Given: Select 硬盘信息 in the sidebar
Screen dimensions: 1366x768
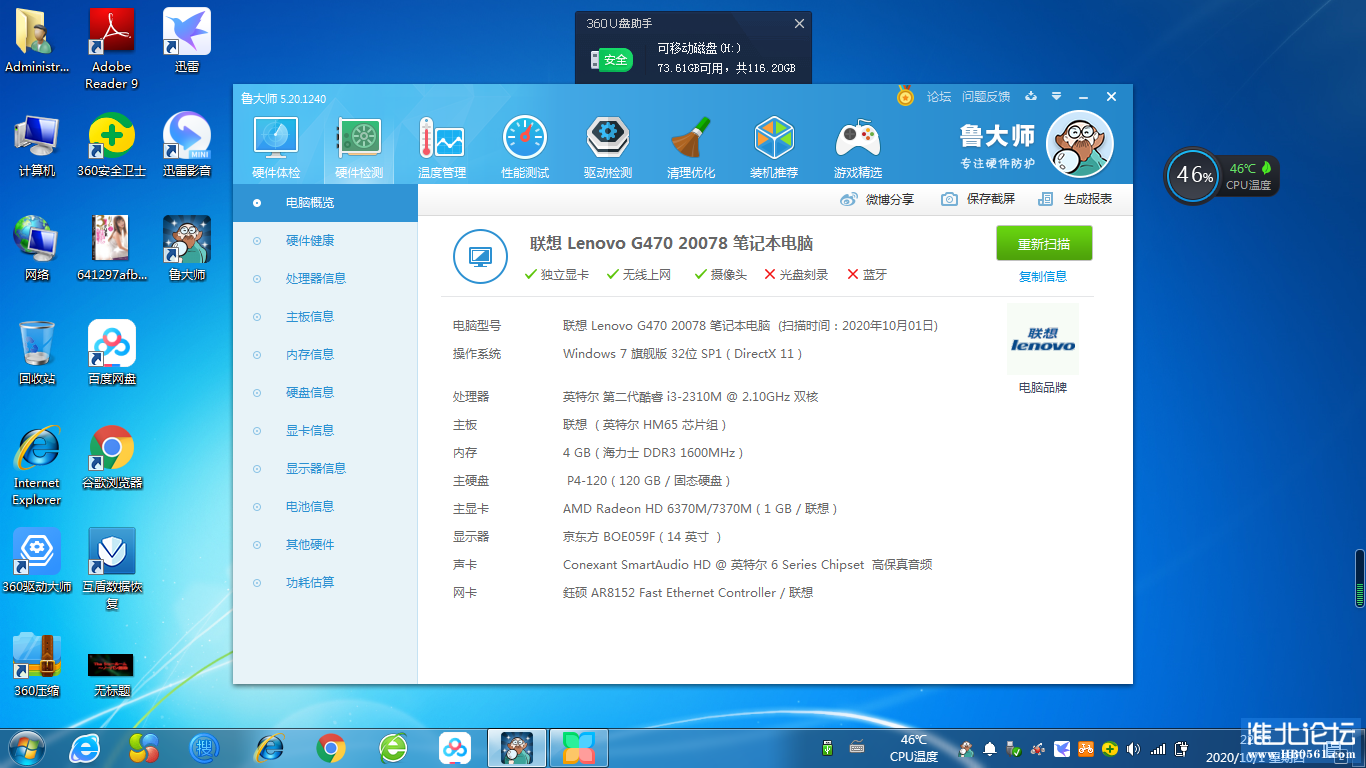Looking at the screenshot, I should point(325,393).
